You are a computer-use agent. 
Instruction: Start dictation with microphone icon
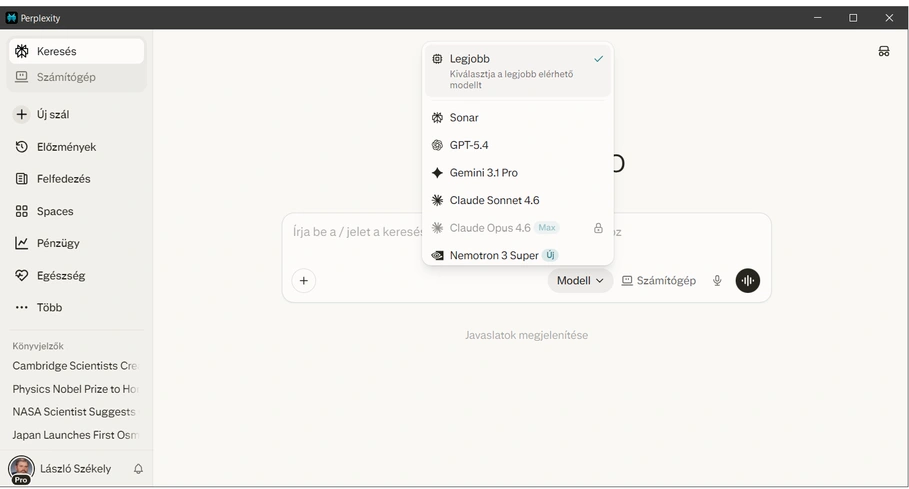tap(717, 280)
